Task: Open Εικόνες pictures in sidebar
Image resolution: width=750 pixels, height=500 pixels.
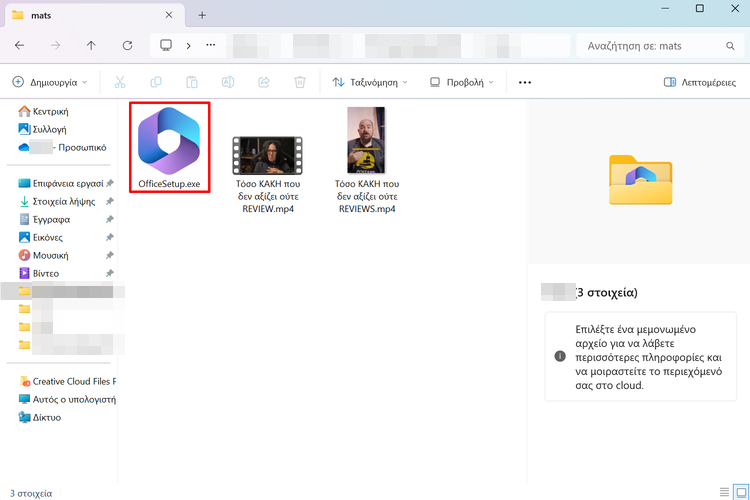Action: click(41, 237)
